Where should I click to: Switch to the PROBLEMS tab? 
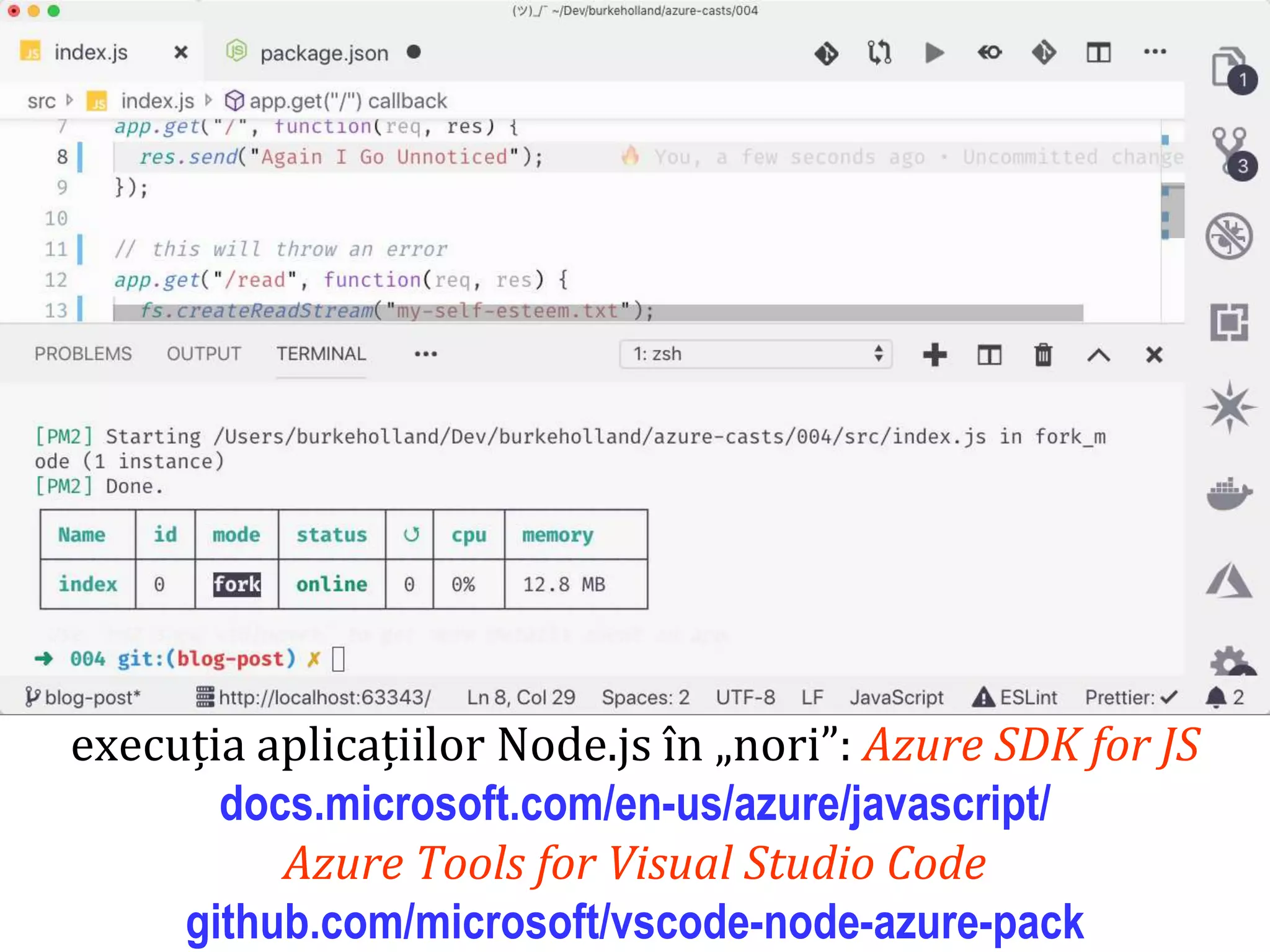(83, 353)
